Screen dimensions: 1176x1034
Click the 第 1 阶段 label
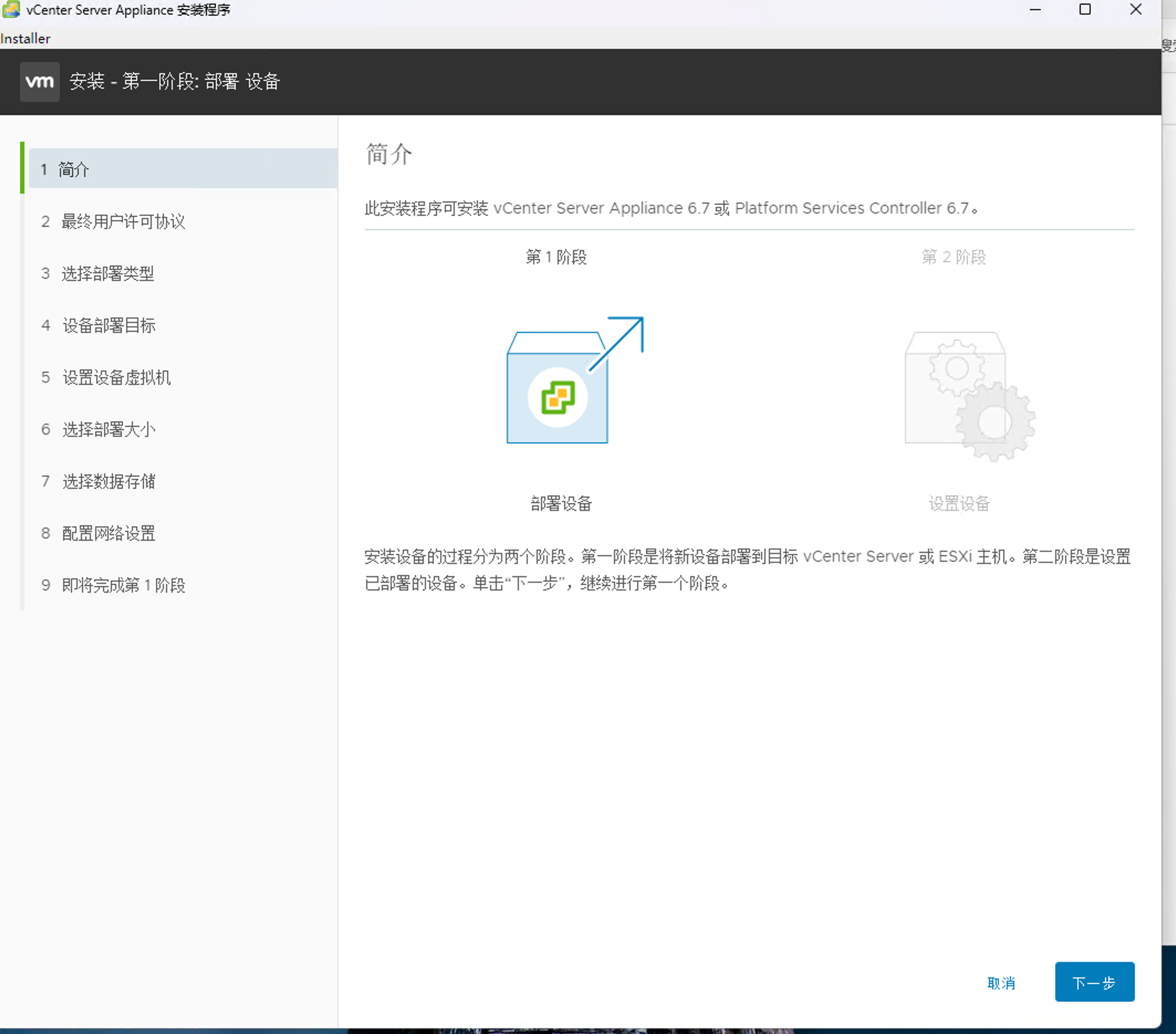pos(556,257)
